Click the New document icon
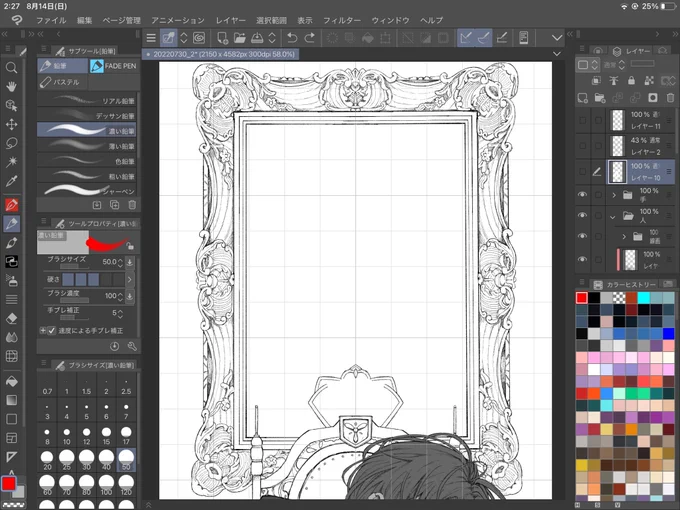The image size is (680, 510). [x=222, y=38]
